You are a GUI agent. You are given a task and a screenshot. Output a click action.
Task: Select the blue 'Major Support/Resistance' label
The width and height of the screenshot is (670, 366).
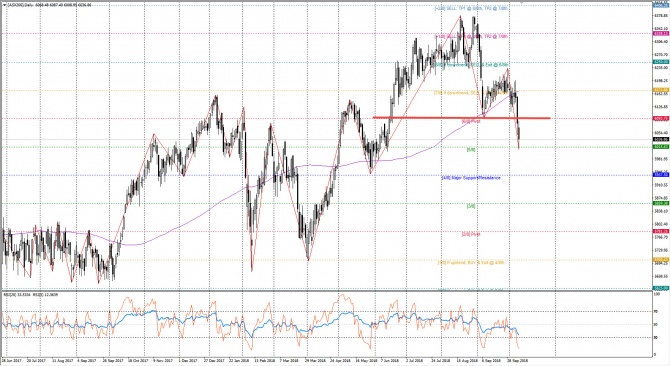pos(470,178)
